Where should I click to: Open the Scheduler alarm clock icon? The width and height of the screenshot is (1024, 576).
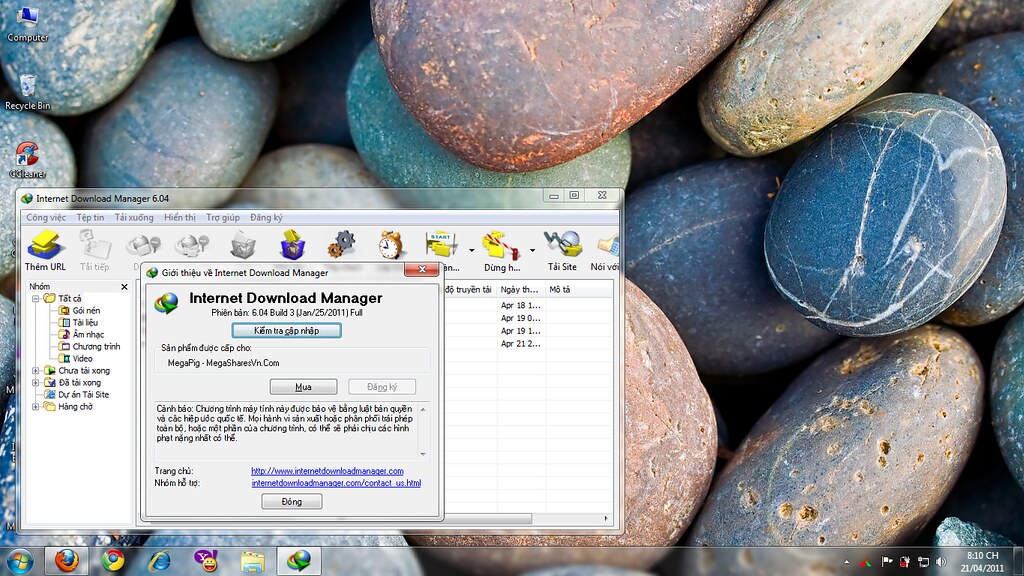(x=391, y=244)
